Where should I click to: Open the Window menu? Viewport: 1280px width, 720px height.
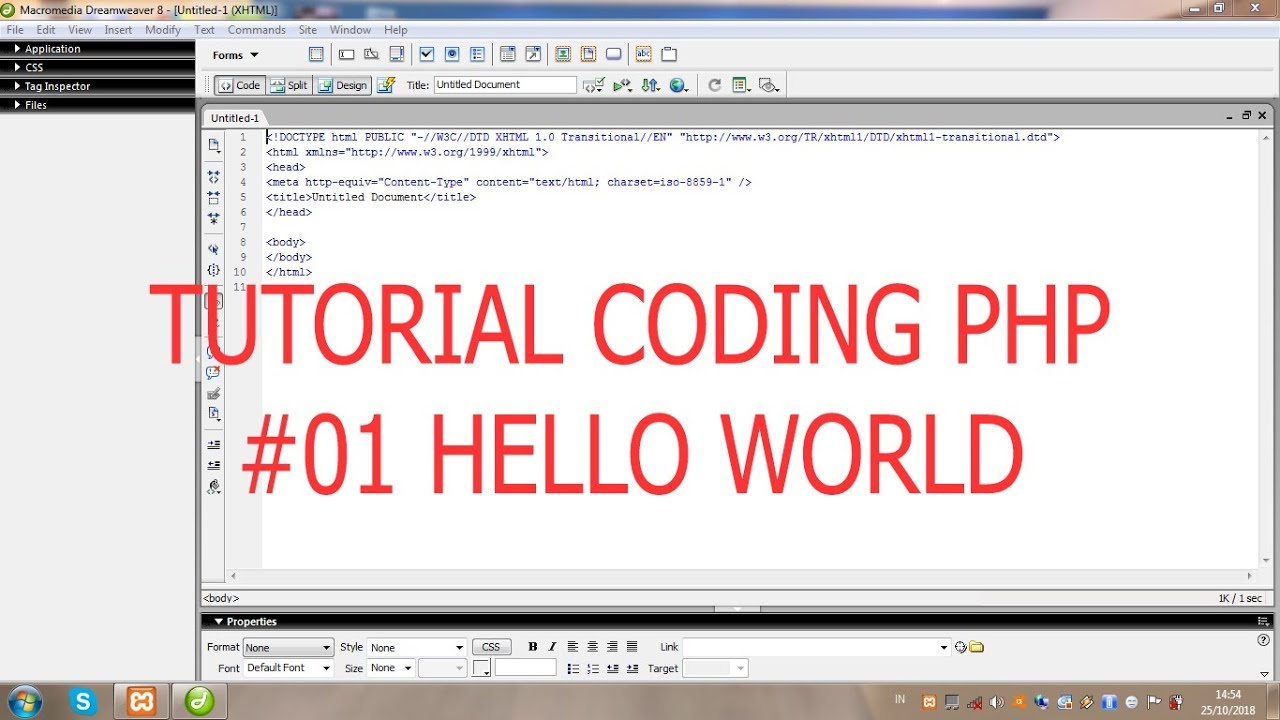point(350,30)
